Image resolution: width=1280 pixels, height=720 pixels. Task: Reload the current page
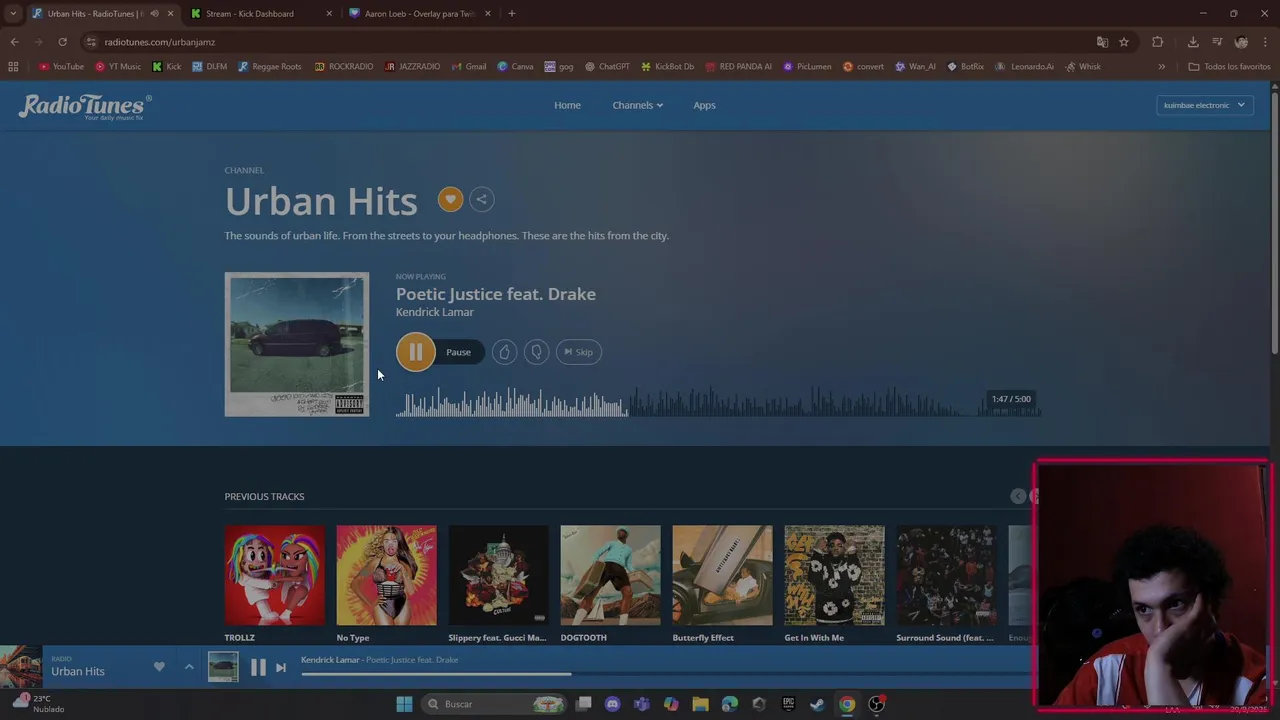[62, 42]
